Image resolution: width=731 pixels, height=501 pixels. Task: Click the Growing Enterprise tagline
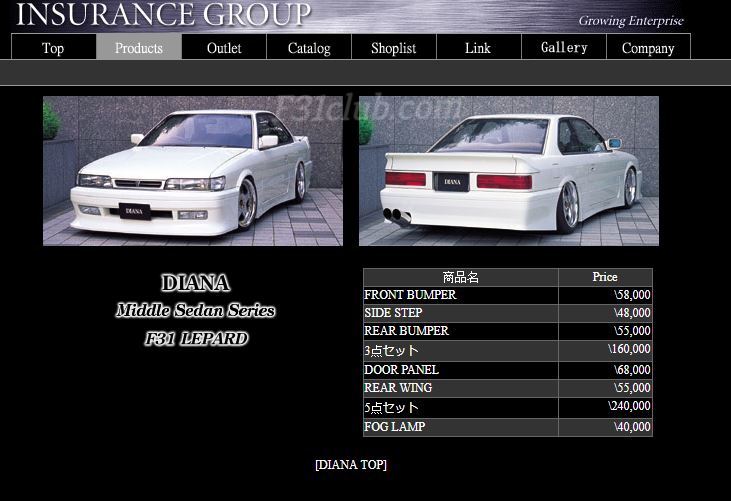pos(631,21)
